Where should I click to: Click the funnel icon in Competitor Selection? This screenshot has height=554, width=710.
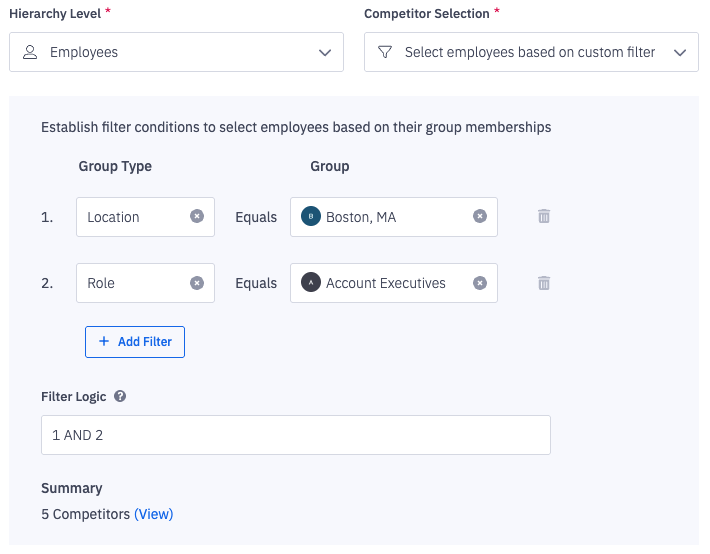pos(385,52)
